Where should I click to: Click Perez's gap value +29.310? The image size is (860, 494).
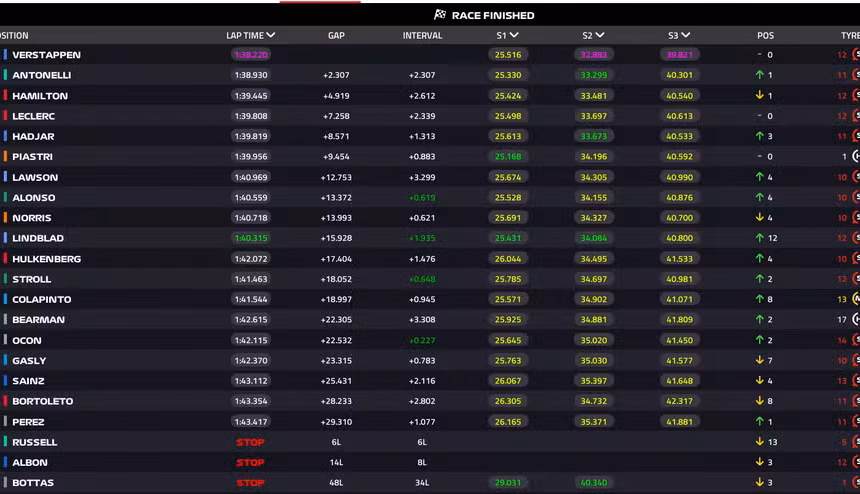[x=336, y=422]
